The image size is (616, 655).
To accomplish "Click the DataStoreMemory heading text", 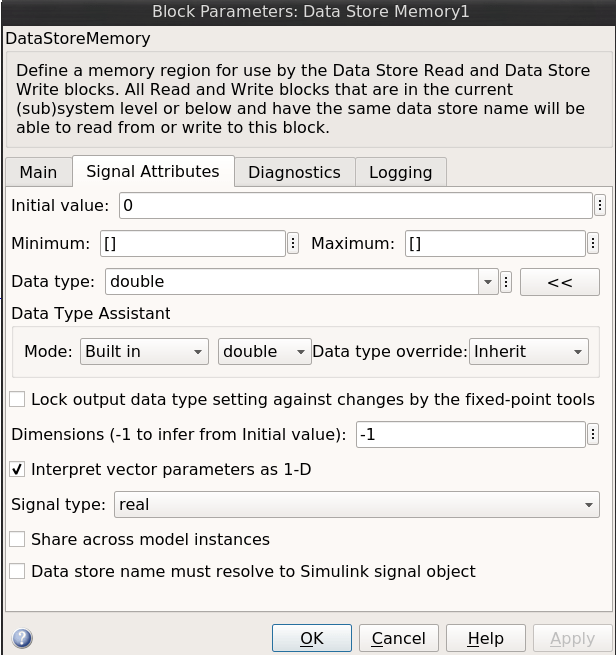I will pos(78,38).
